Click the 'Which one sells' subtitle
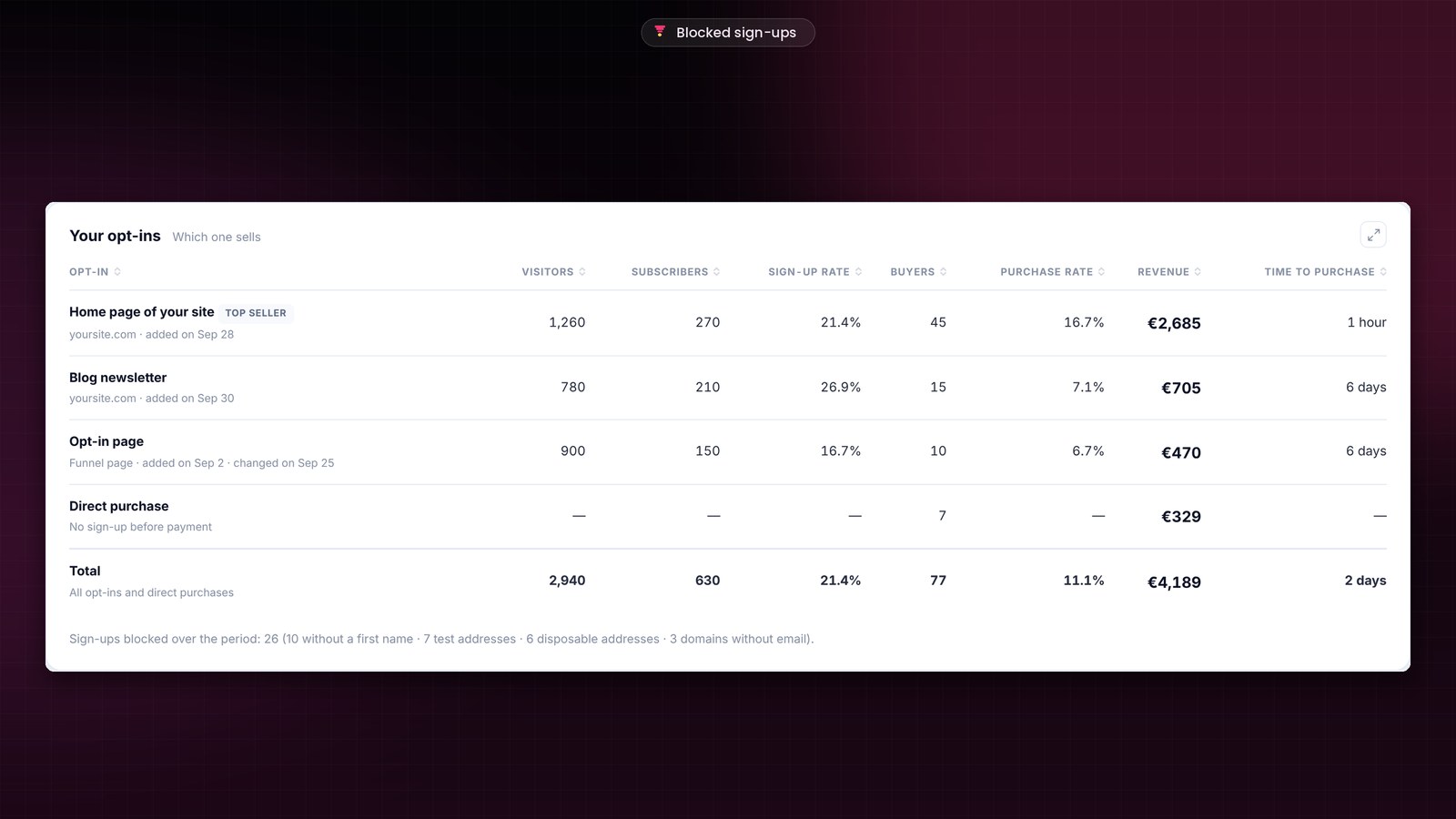Screen dimensions: 1456x819 pos(217,237)
